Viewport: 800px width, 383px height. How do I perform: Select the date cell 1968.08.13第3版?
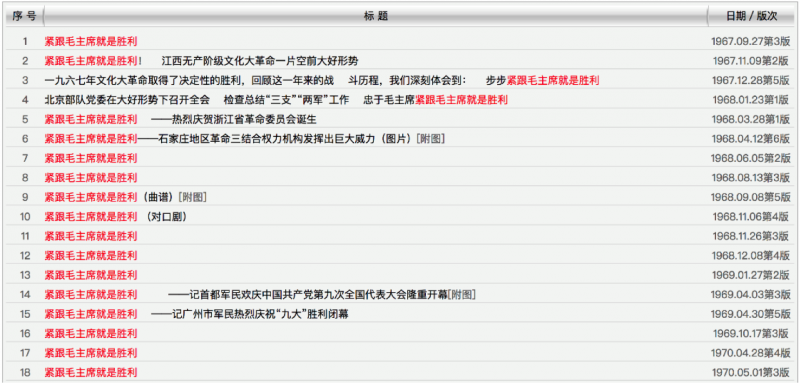(751, 177)
